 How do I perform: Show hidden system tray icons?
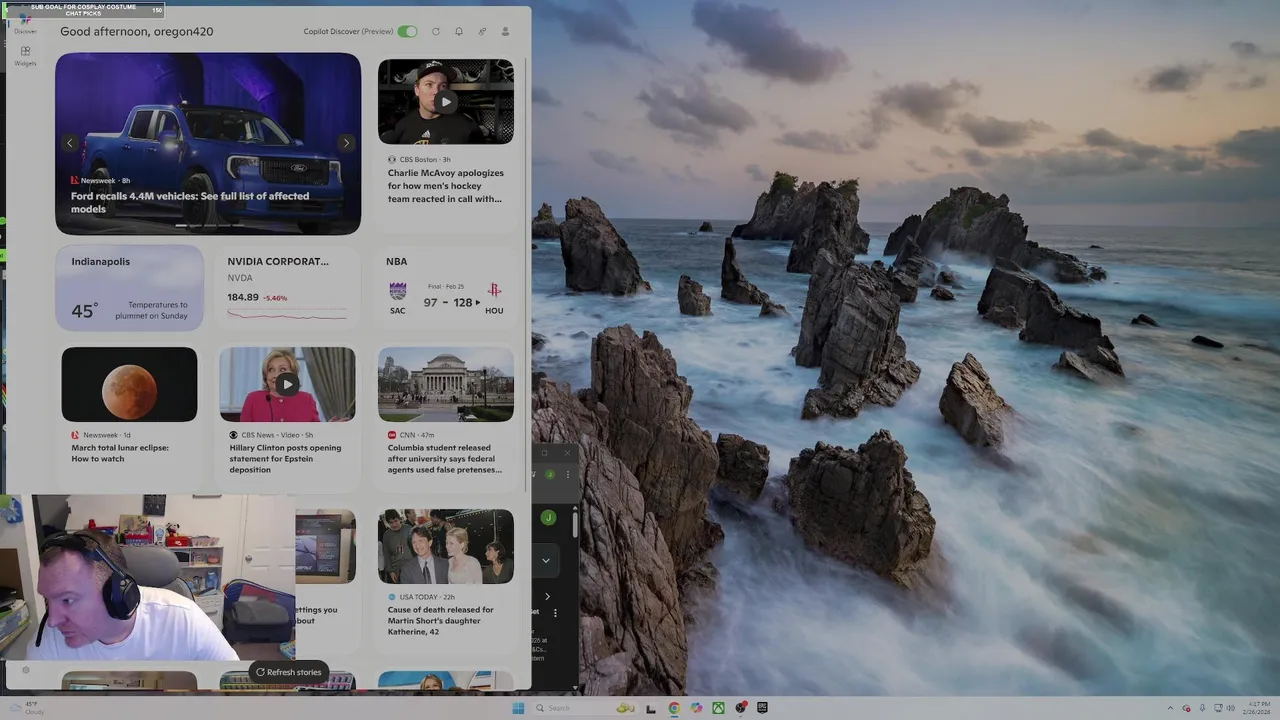click(1170, 708)
